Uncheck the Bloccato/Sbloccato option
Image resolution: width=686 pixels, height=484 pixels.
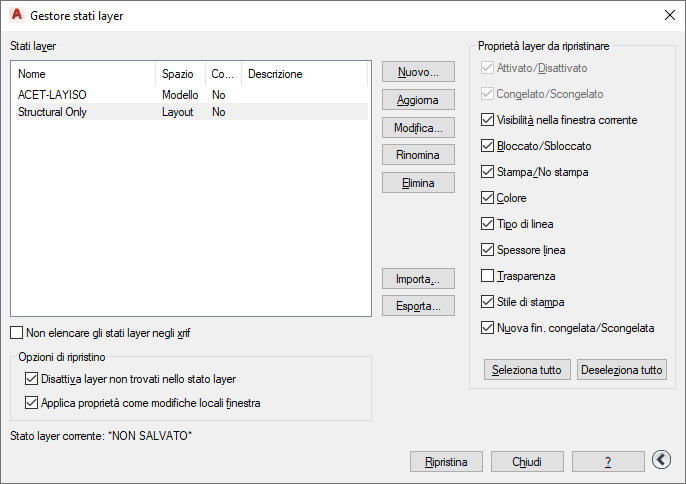click(487, 146)
